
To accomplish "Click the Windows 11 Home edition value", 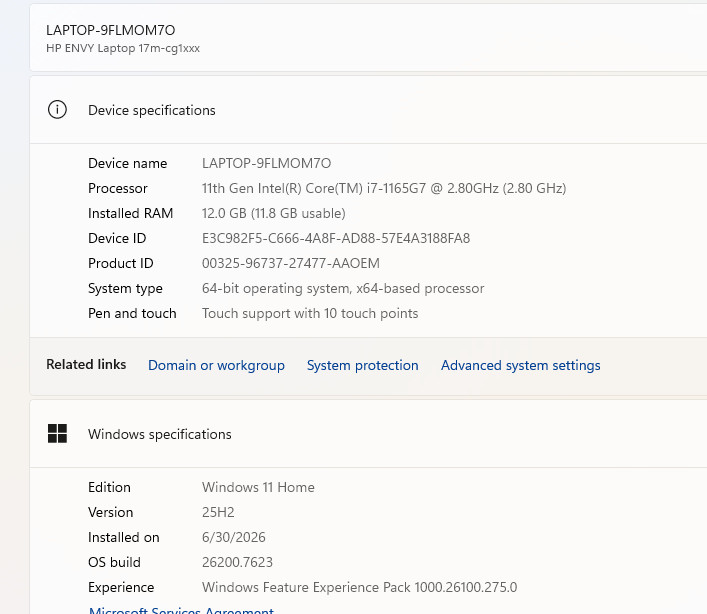I will (x=258, y=487).
